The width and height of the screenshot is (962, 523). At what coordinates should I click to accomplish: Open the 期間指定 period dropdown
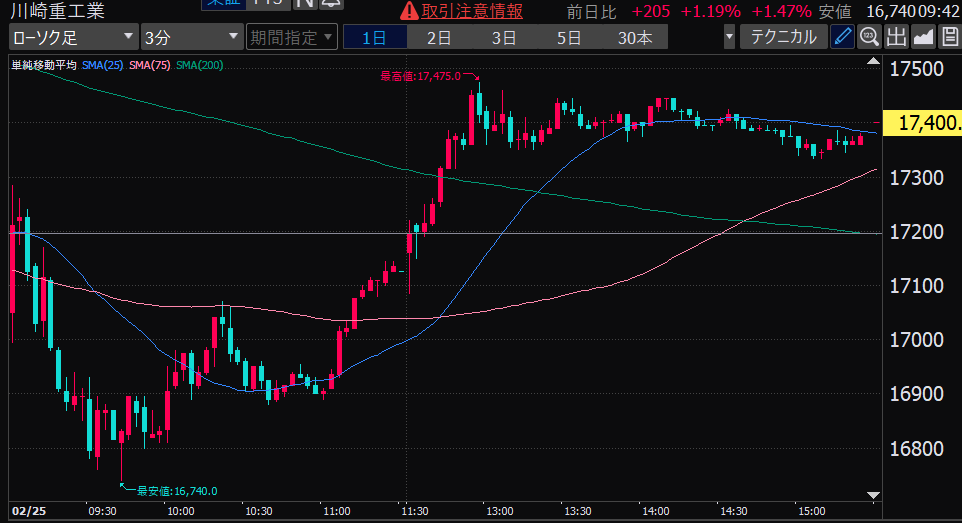coord(290,38)
